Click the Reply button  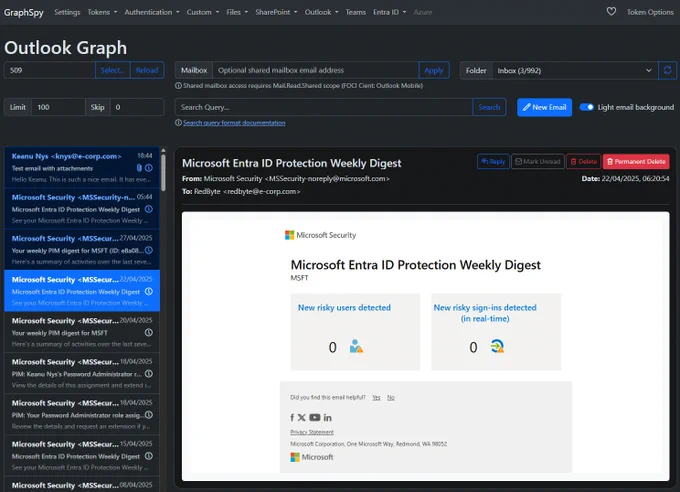click(x=493, y=161)
